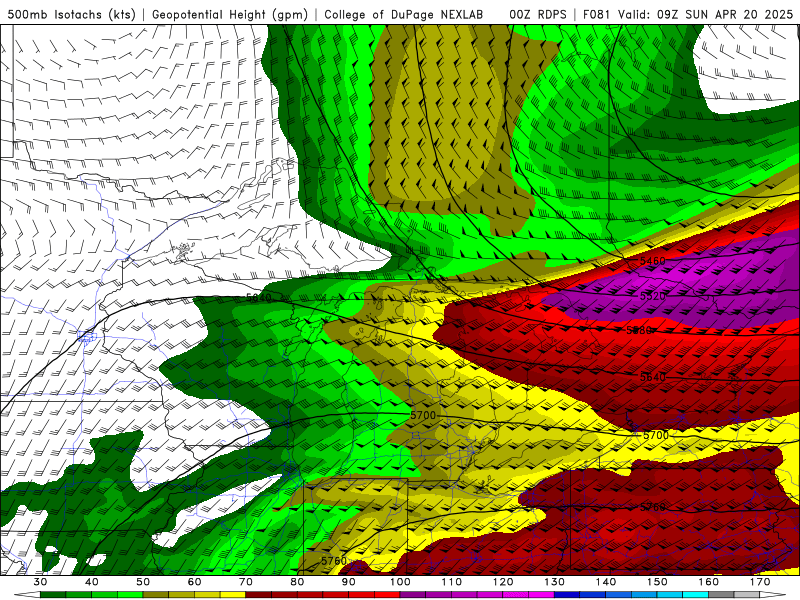Click the bright red swatch just before 100

click(x=387, y=595)
